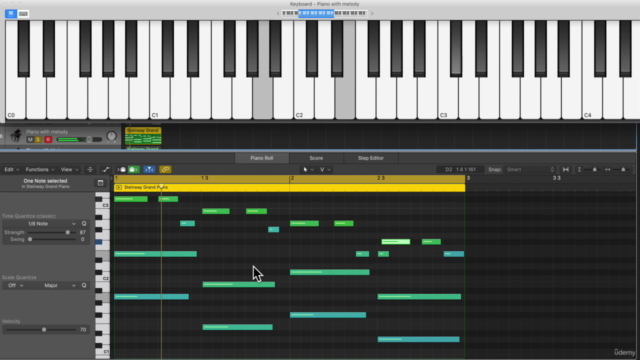Image resolution: width=640 pixels, height=360 pixels.
Task: Click Strength value 87
Action: (83, 232)
